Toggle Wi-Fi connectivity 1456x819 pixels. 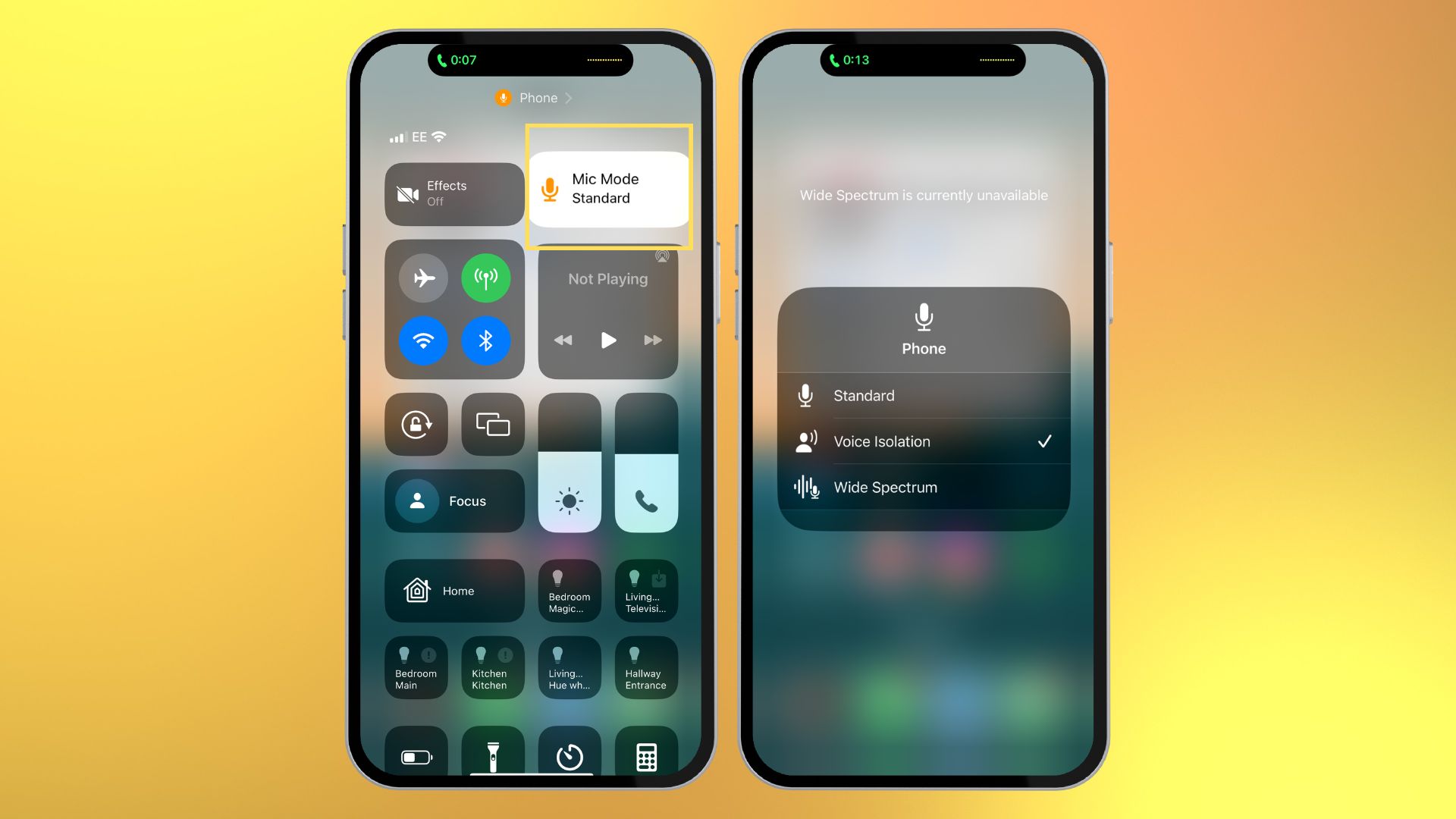(x=423, y=343)
